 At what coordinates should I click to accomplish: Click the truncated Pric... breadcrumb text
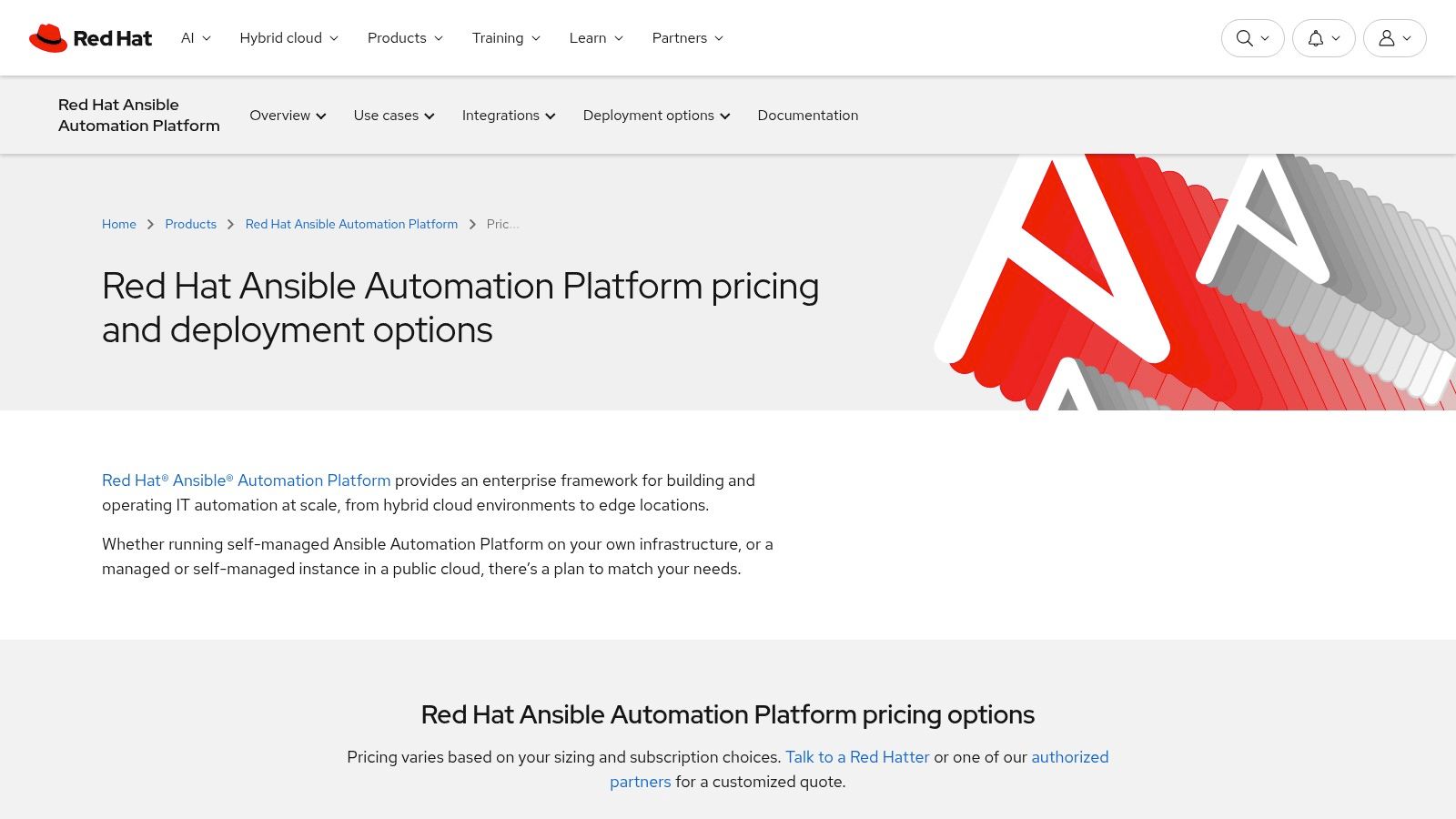(502, 224)
